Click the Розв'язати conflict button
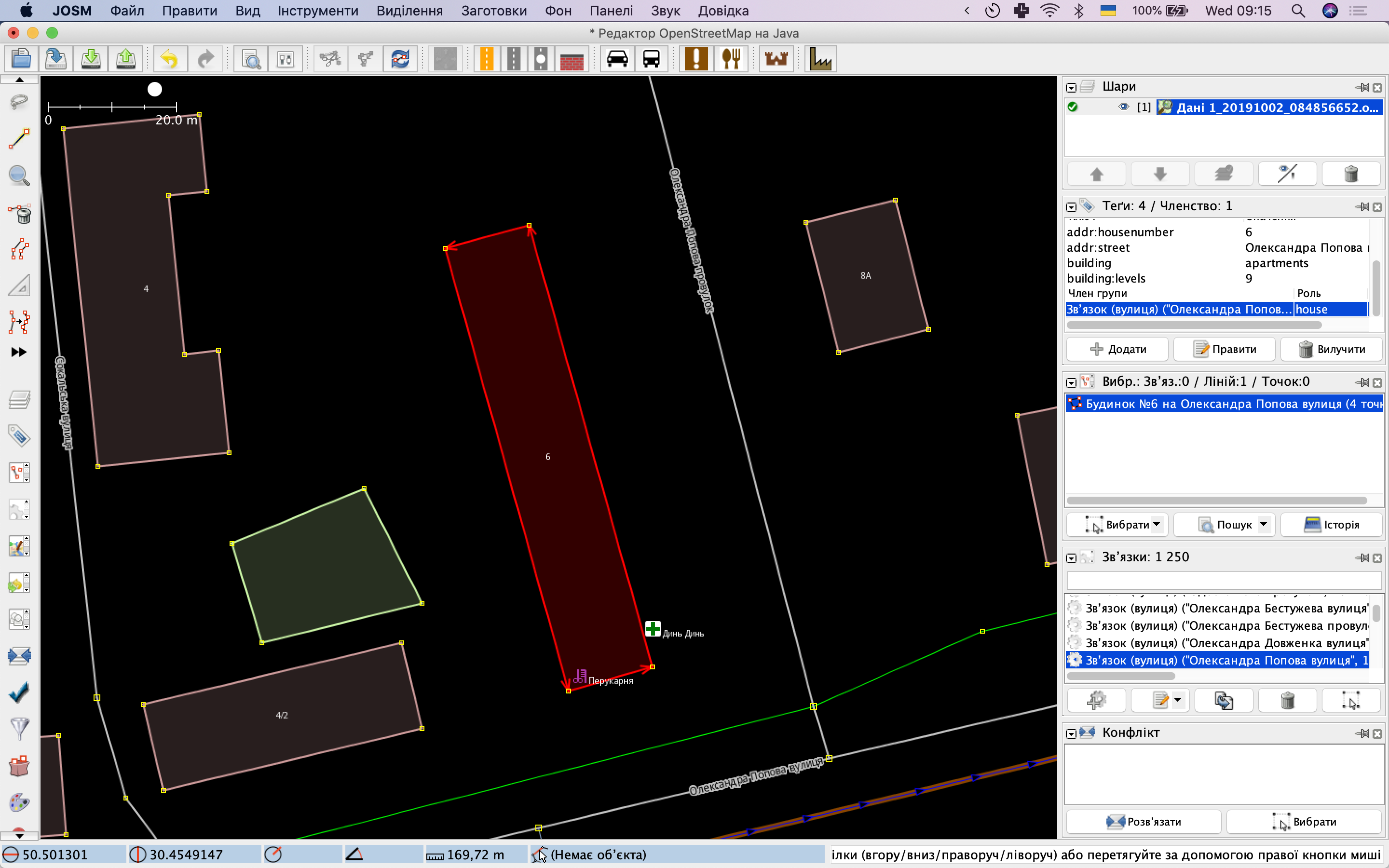The image size is (1389, 868). coord(1144,822)
